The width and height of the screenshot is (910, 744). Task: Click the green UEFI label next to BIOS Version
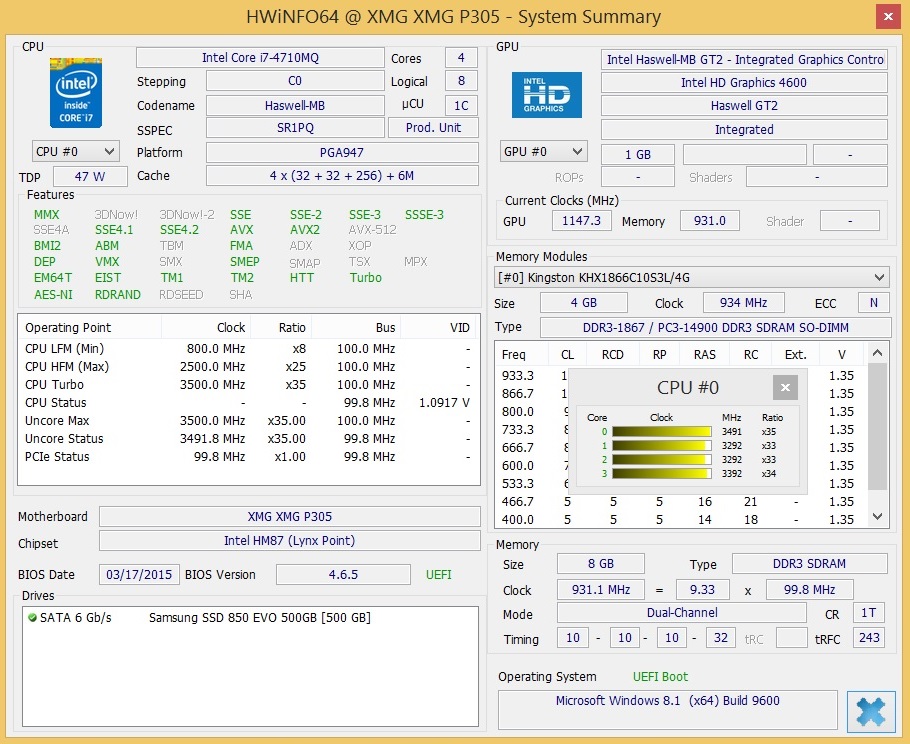point(439,575)
